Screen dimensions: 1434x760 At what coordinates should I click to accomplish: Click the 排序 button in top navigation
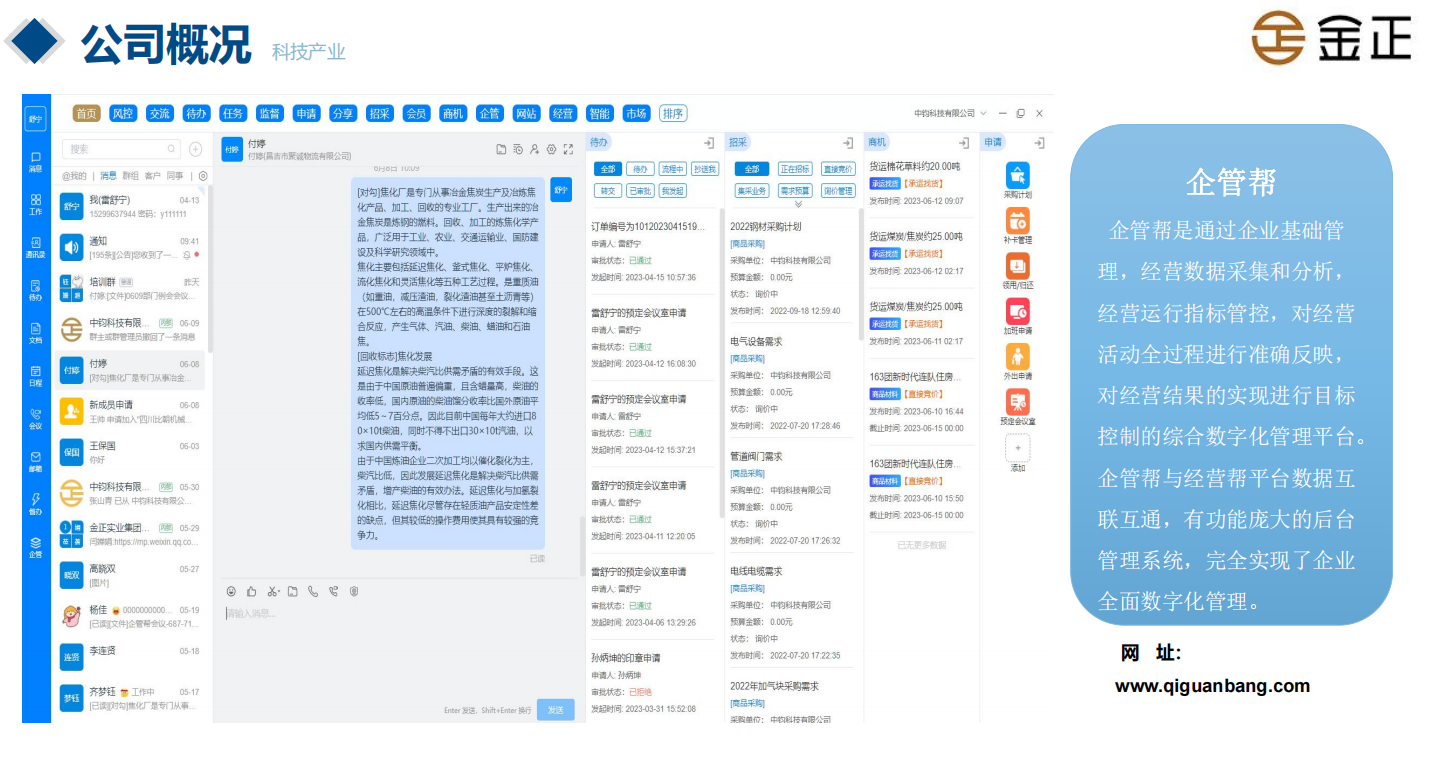(673, 114)
